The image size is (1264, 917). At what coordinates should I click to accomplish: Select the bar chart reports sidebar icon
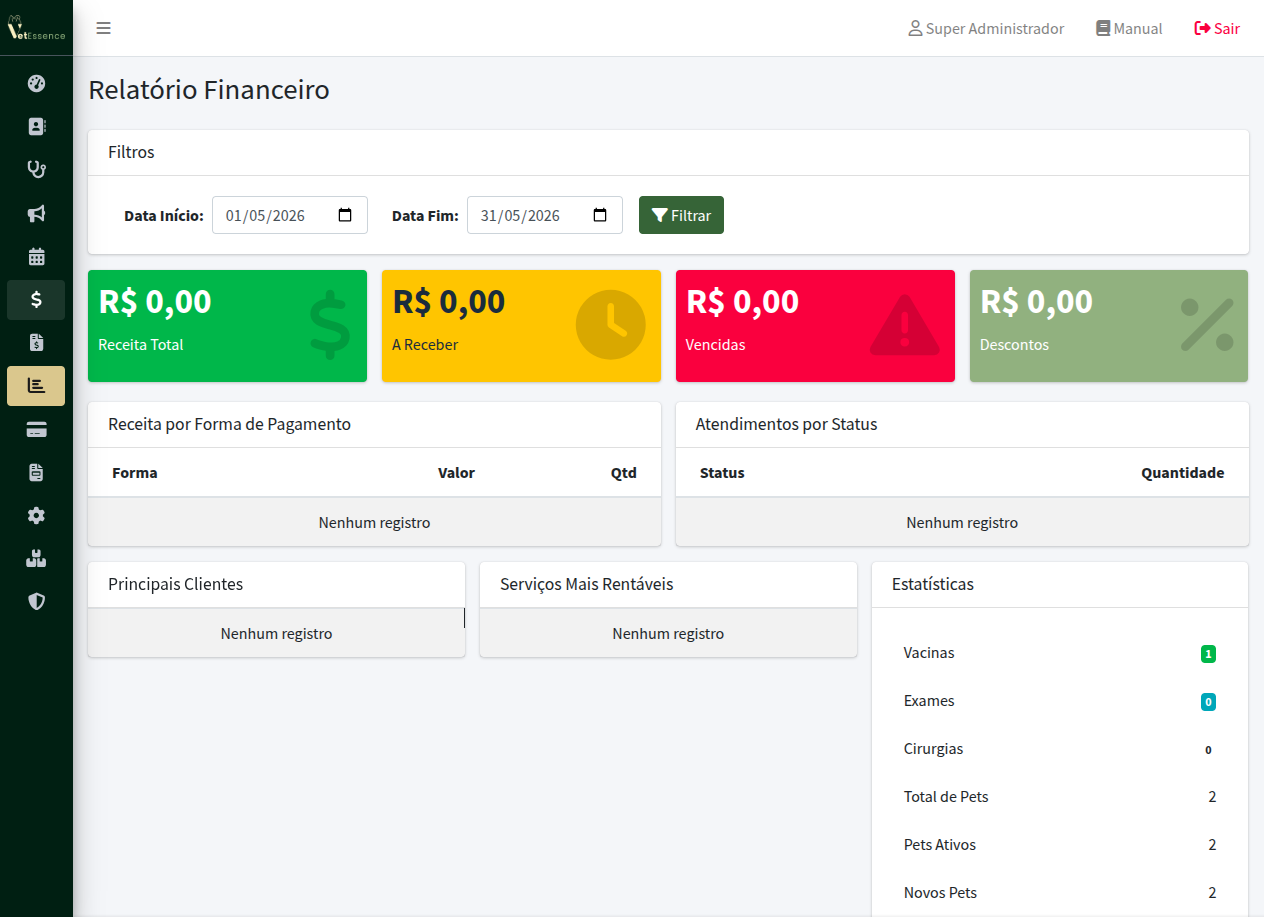pyautogui.click(x=36, y=385)
